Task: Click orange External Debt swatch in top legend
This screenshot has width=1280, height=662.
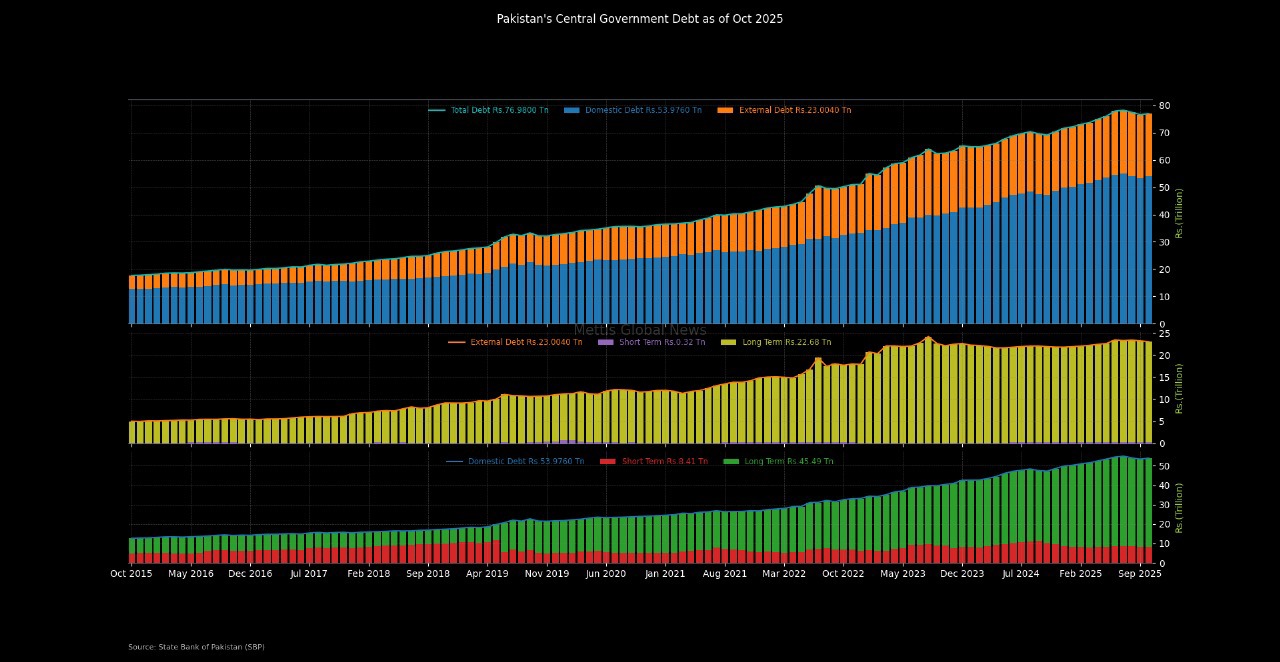Action: click(726, 110)
